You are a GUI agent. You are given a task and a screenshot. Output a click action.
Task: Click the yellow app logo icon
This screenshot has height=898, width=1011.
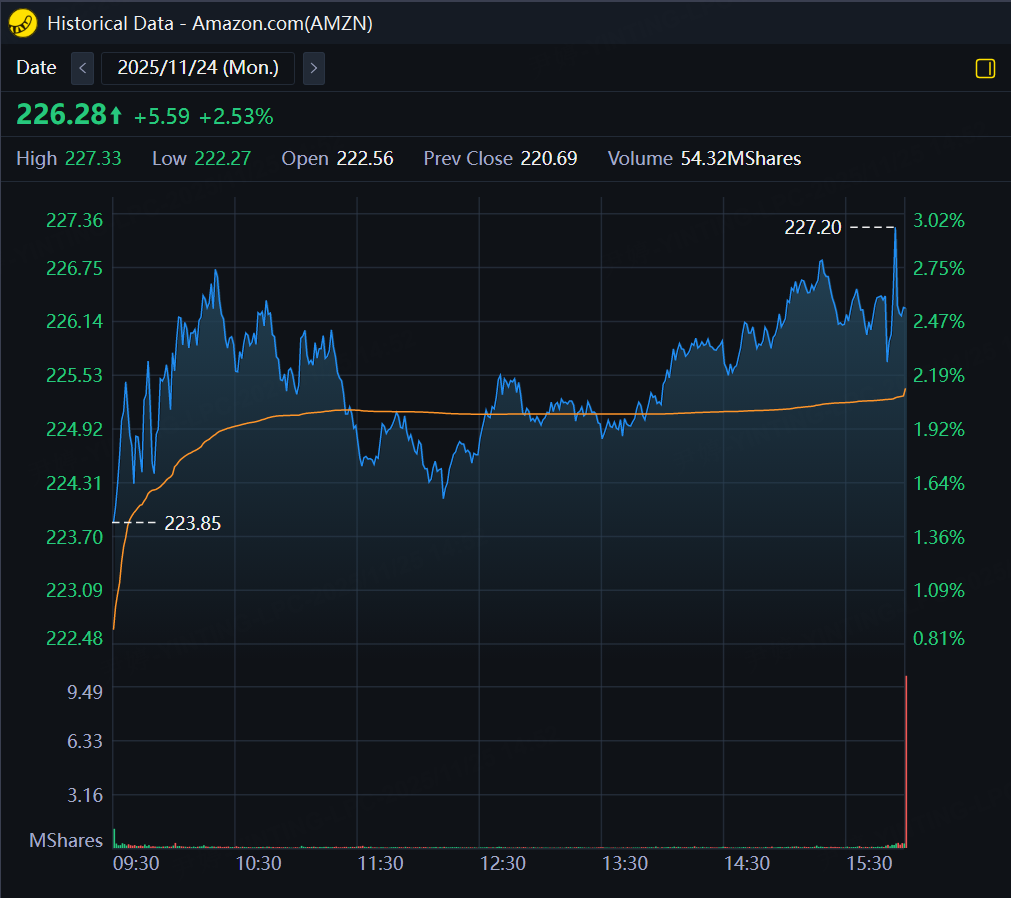click(23, 22)
